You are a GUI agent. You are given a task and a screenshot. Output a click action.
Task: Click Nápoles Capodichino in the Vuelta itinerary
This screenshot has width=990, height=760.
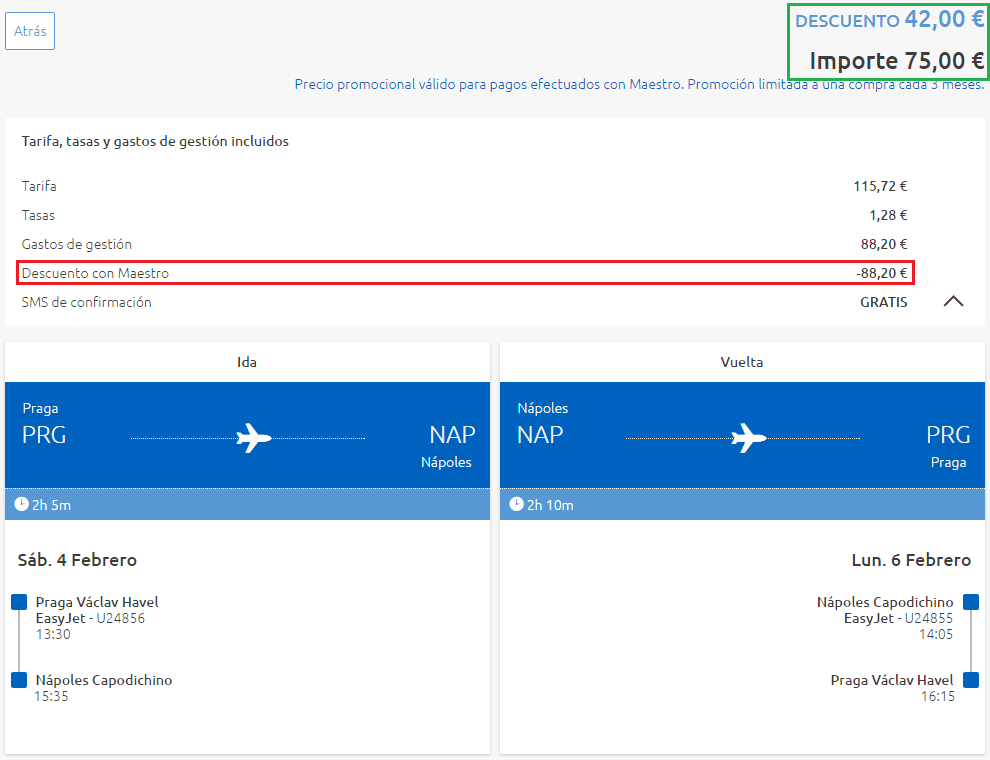pyautogui.click(x=885, y=602)
